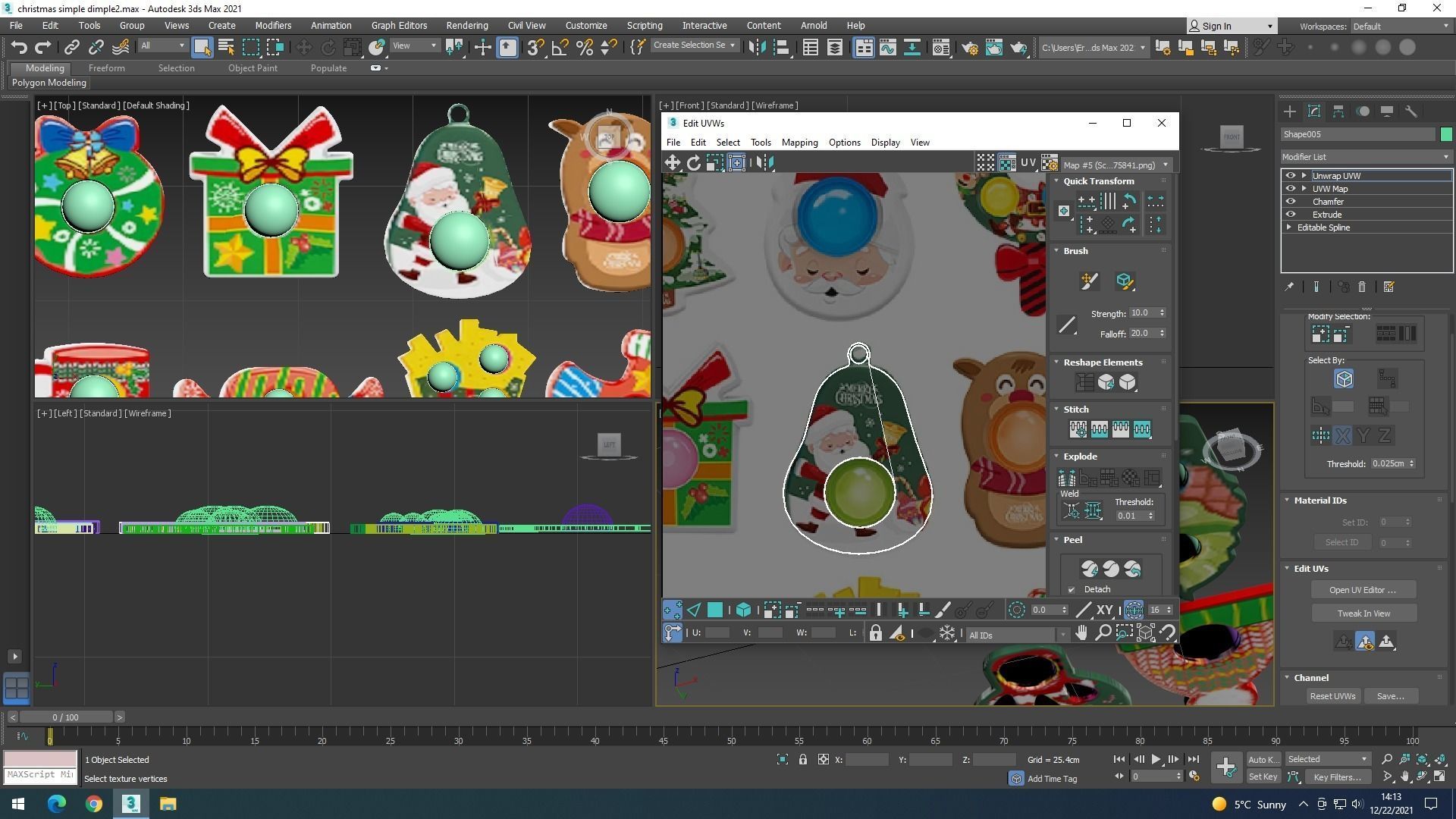Click the Pan View hand in Edit UVWs

pos(1081,632)
